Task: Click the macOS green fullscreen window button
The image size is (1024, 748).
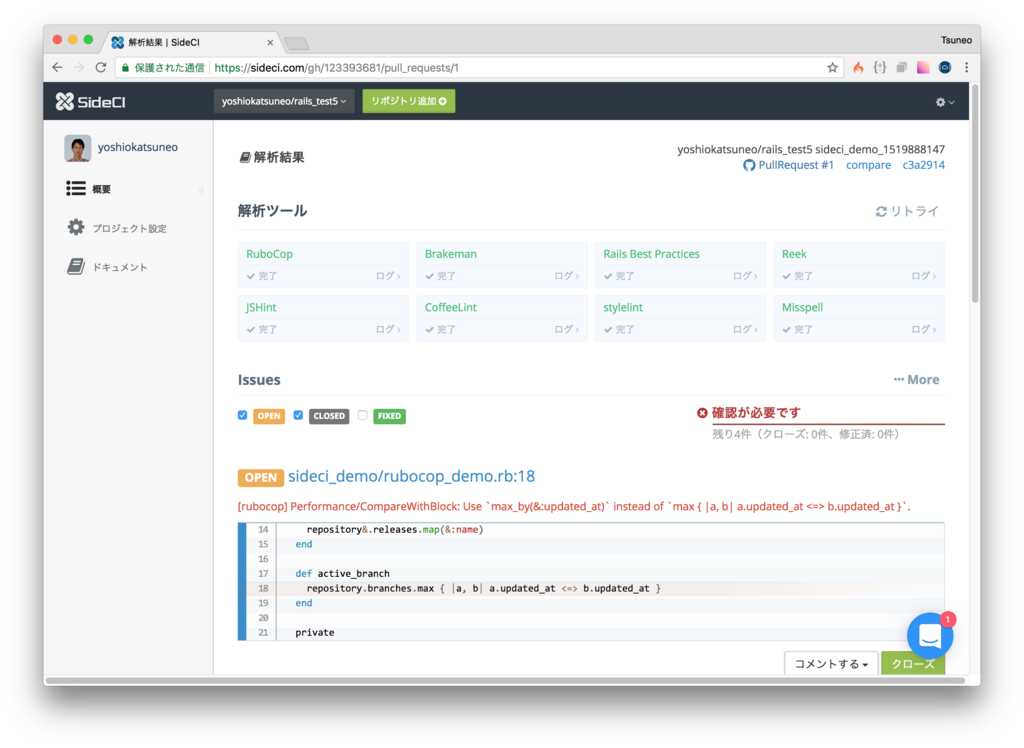Action: pos(88,41)
